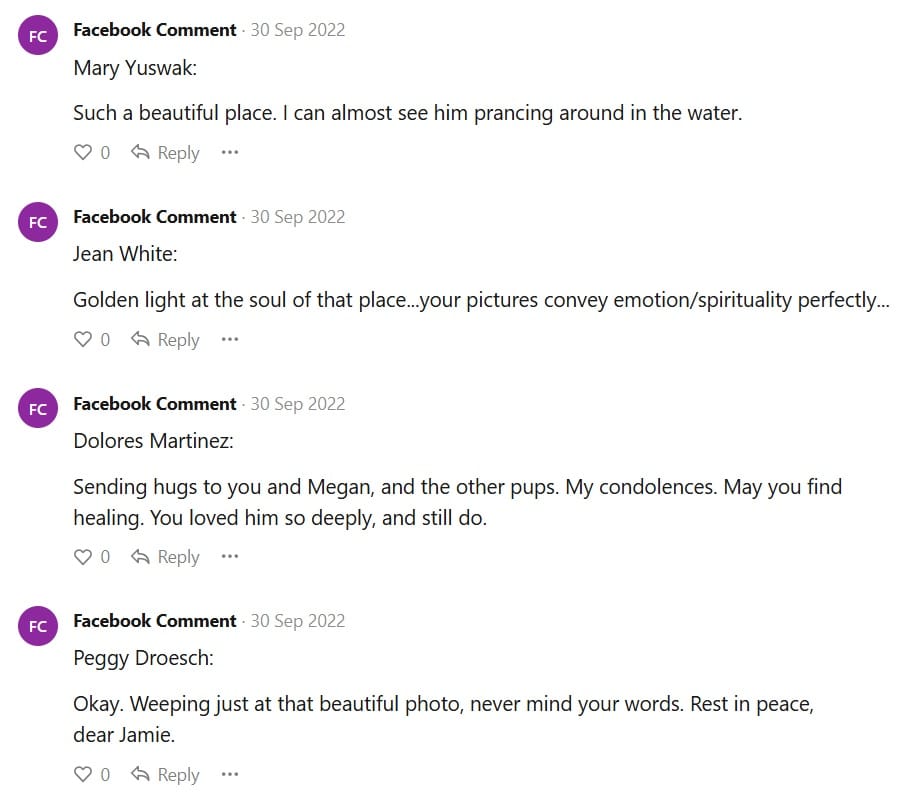The image size is (914, 806).
Task: Reply to Mary Yuswak's comment
Action: tap(166, 153)
